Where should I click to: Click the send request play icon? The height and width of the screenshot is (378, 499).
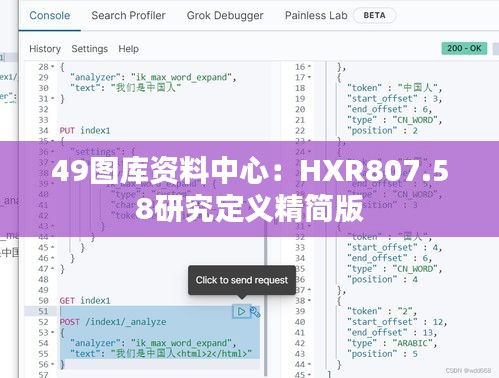coord(241,312)
